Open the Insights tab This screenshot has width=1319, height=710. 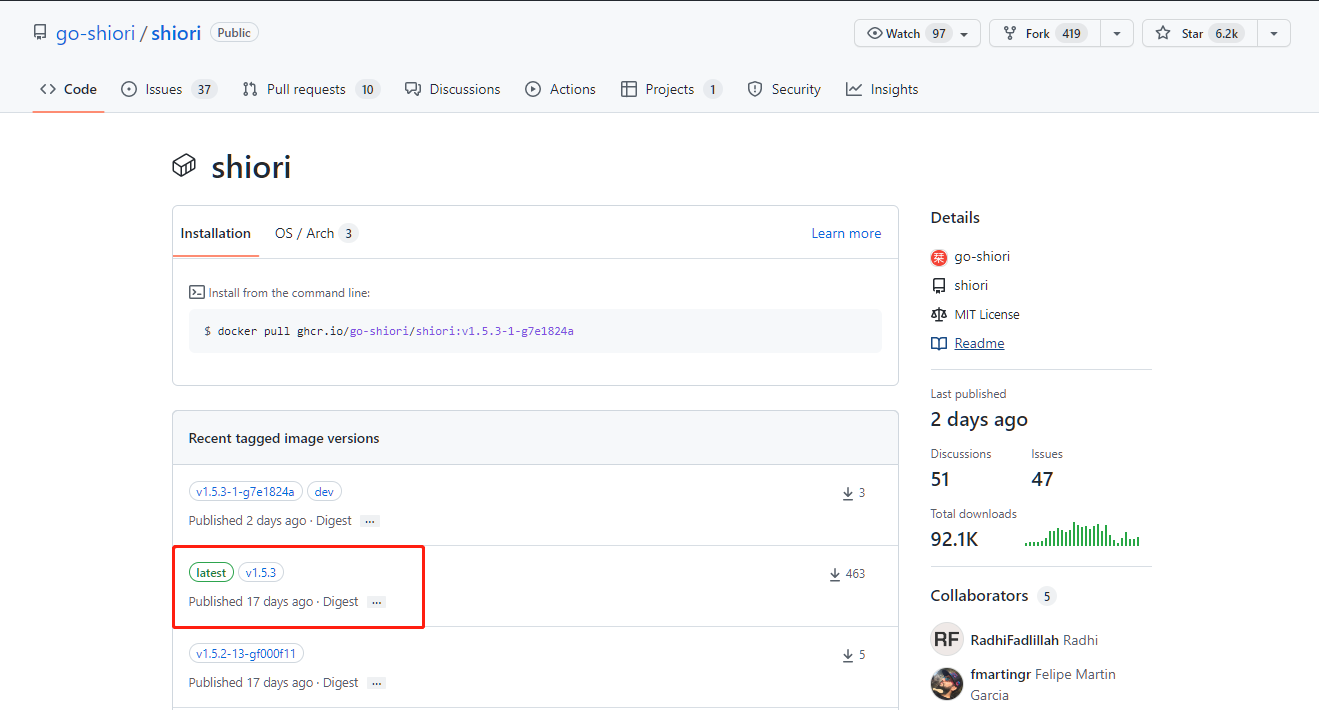882,89
